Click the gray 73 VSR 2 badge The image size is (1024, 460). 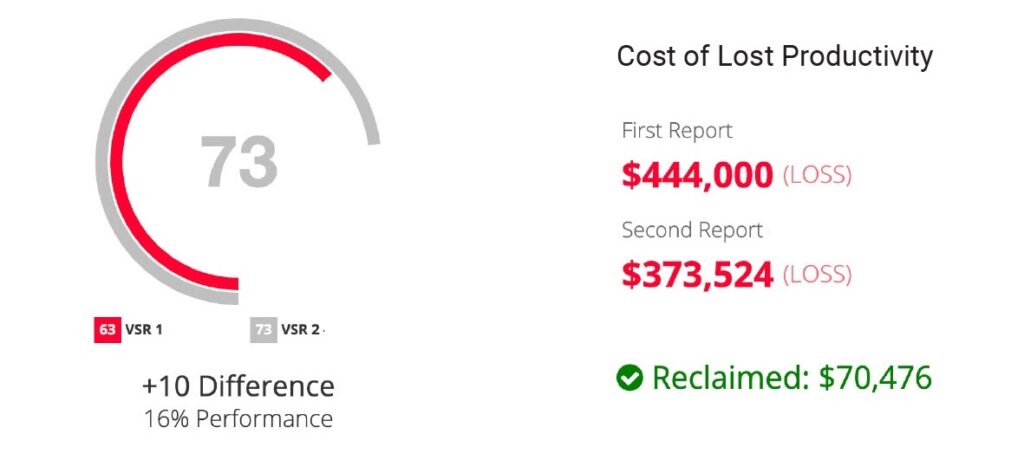coord(263,329)
